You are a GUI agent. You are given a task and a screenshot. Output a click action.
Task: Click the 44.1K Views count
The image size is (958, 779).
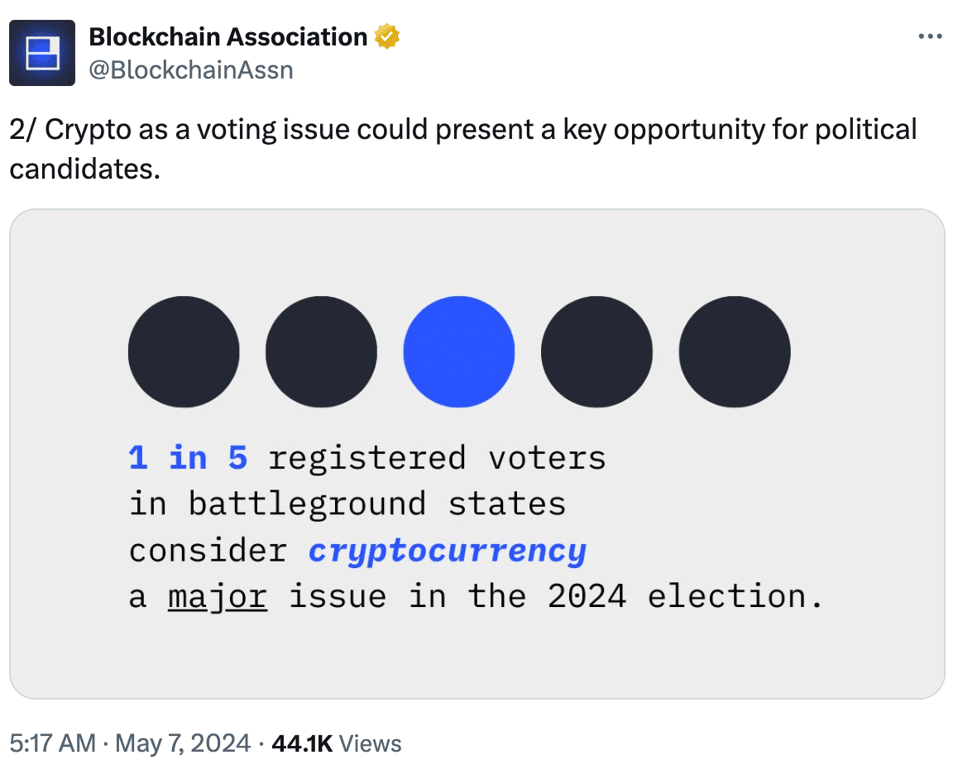click(x=336, y=744)
